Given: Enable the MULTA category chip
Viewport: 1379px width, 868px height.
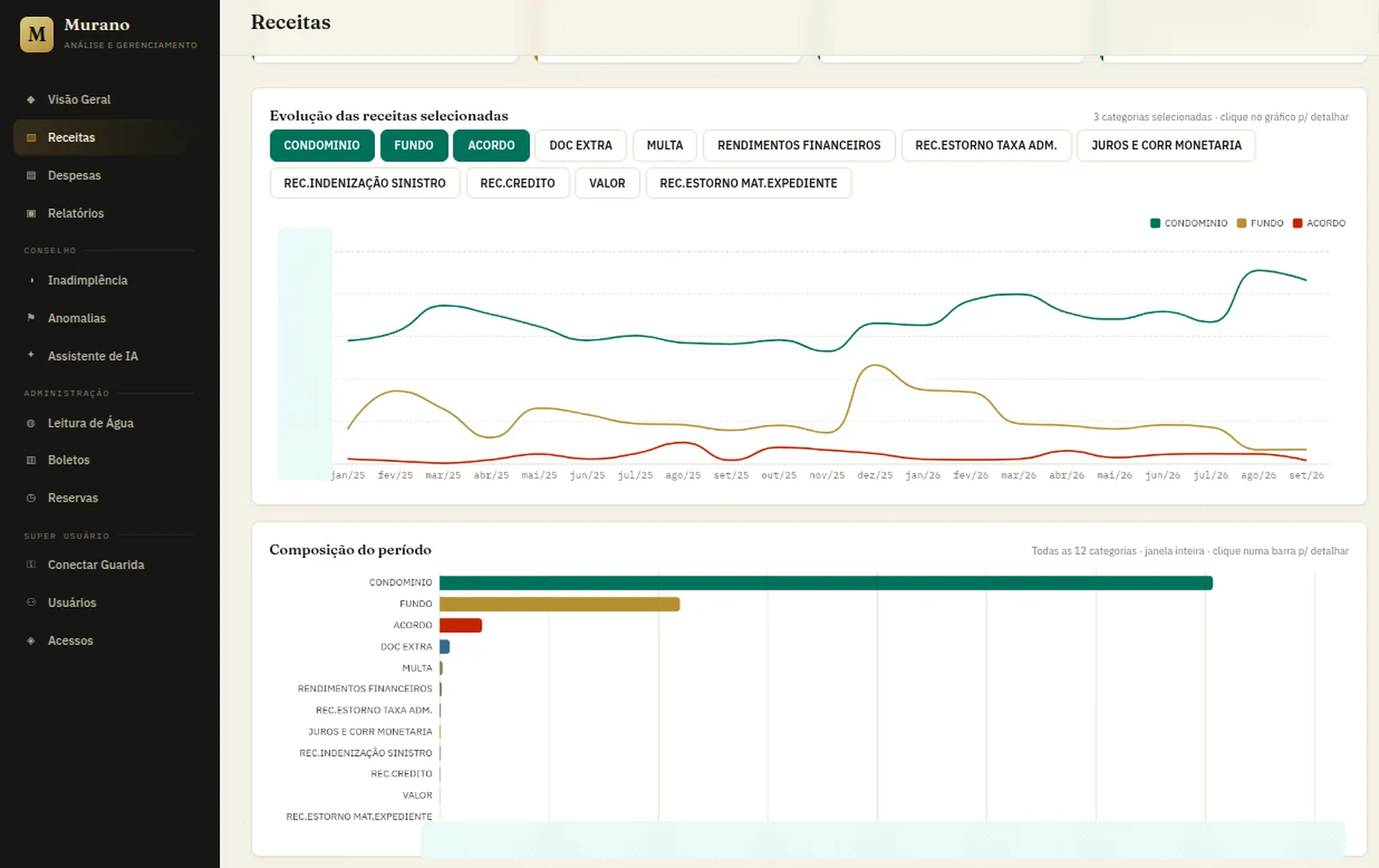Looking at the screenshot, I should (x=665, y=146).
